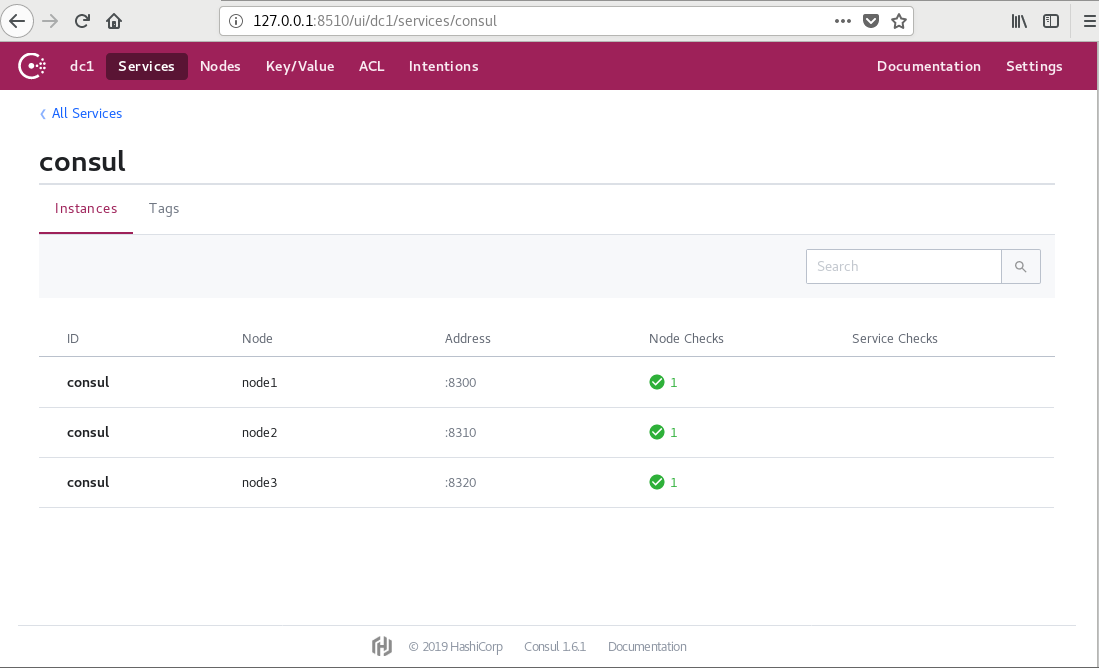This screenshot has width=1099, height=668.
Task: Click the :8310 address cell
Action: pos(460,432)
